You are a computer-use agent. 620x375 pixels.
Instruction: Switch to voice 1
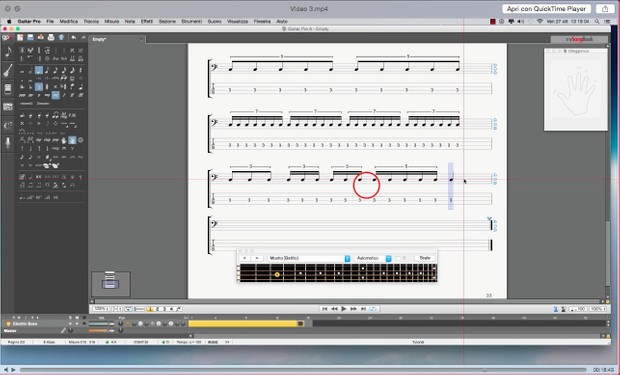(x=150, y=309)
